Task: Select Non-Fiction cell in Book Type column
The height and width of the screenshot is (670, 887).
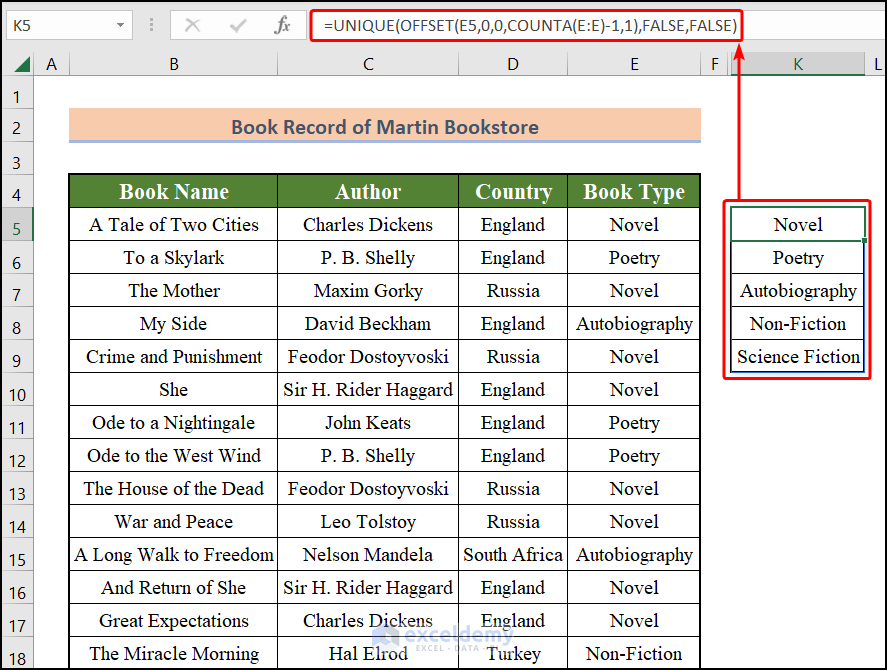Action: coord(634,654)
